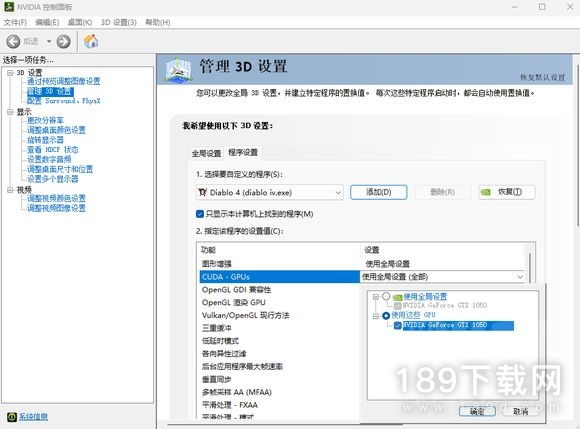Select the 后台应用程序最大帧速率 row
Screen dimensions: 580x429
[280, 366]
